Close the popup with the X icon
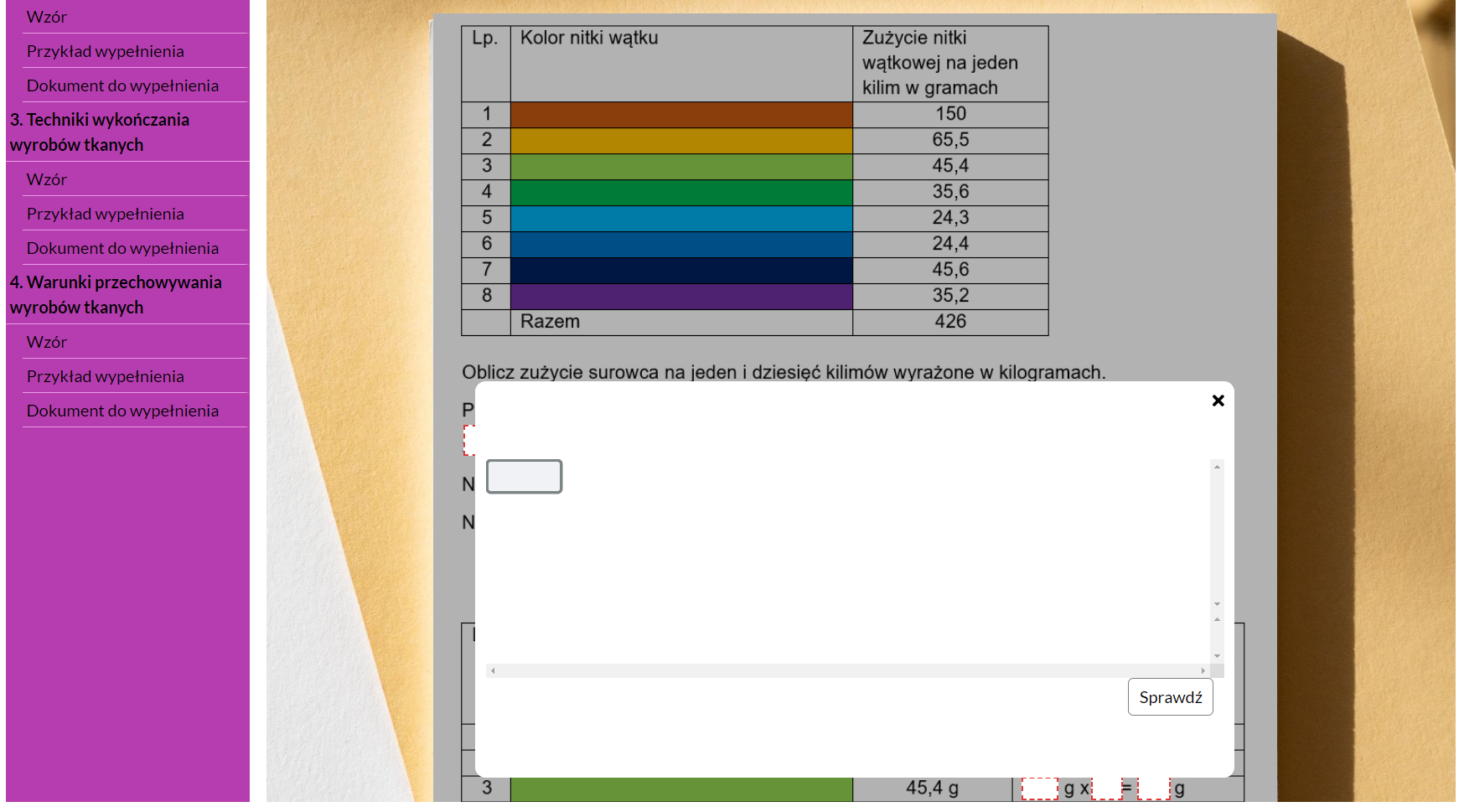This screenshot has width=1464, height=812. 1218,401
